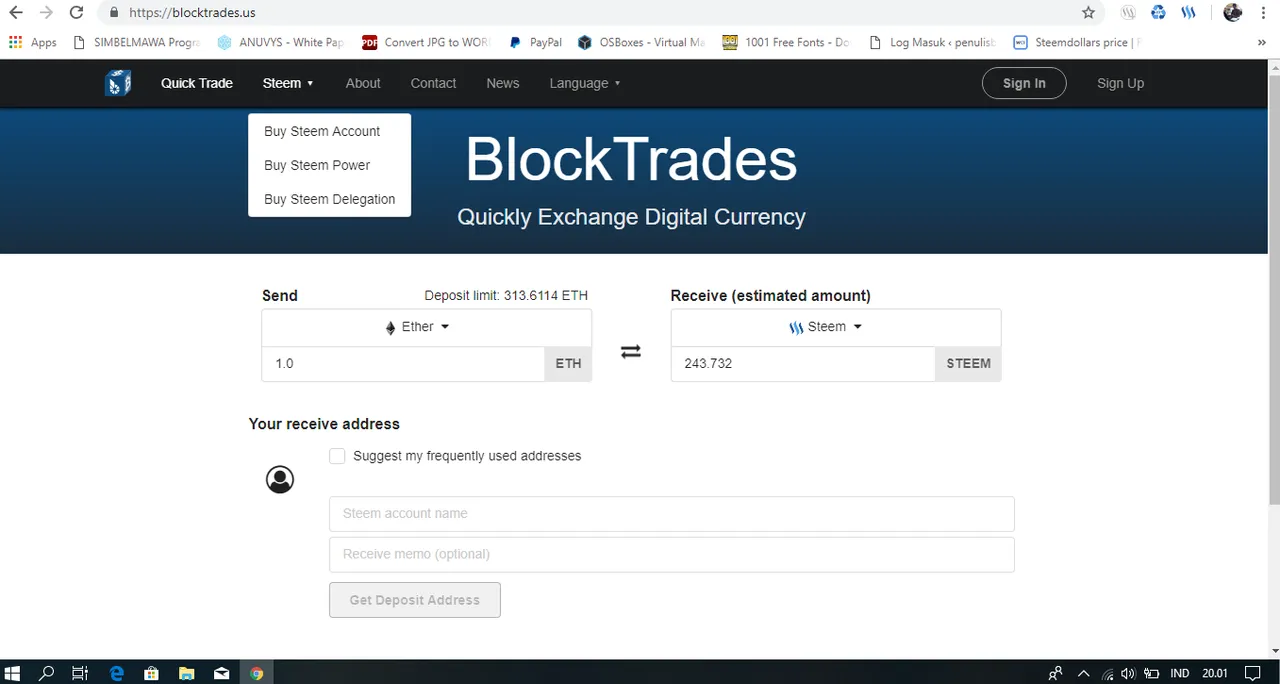Go to Quick Trade

[x=197, y=83]
